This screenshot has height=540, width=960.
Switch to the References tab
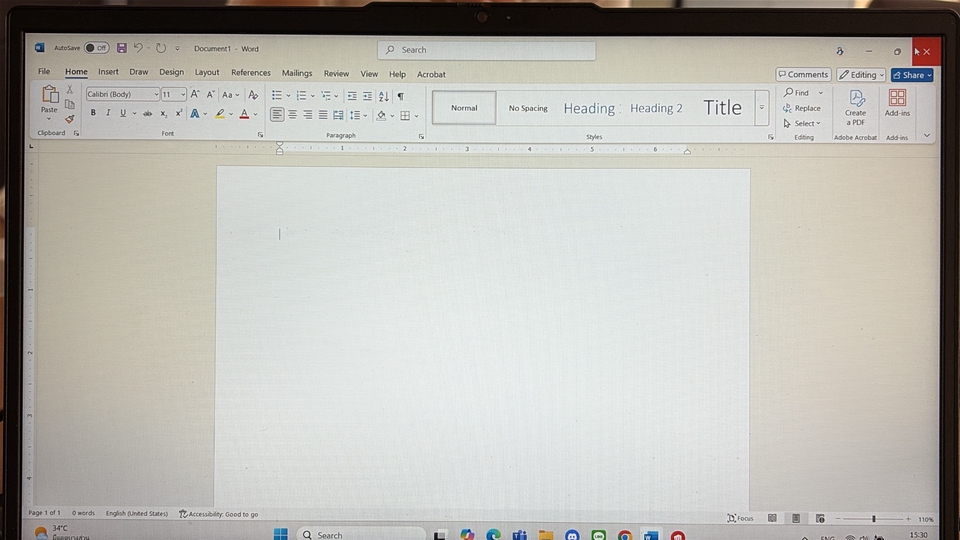250,73
